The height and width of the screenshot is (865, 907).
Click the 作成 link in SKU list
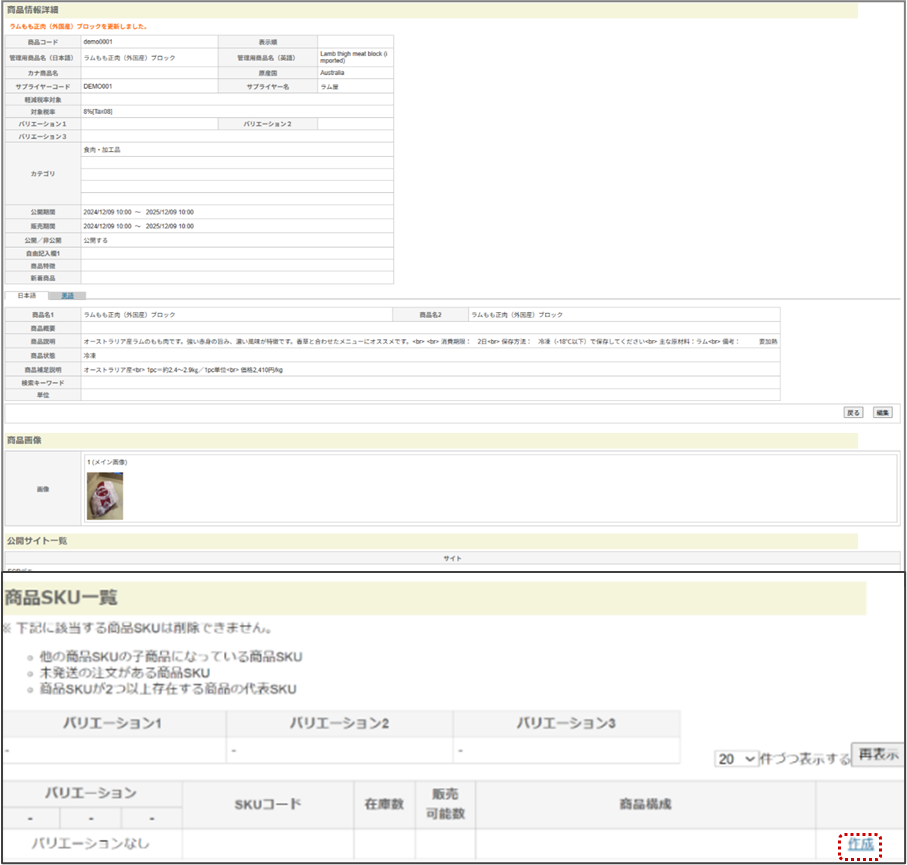coord(860,844)
